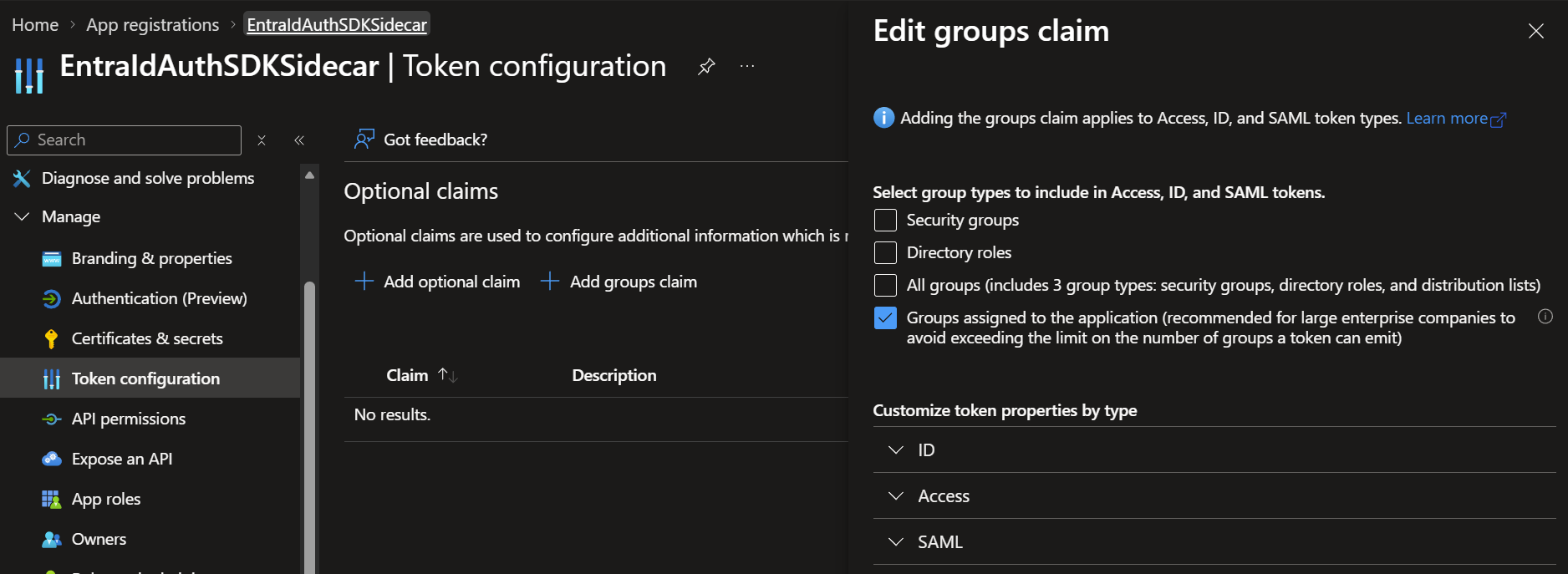Click the sidebar vertical scrollbar thumb
The width and height of the screenshot is (1568, 574).
(x=309, y=426)
